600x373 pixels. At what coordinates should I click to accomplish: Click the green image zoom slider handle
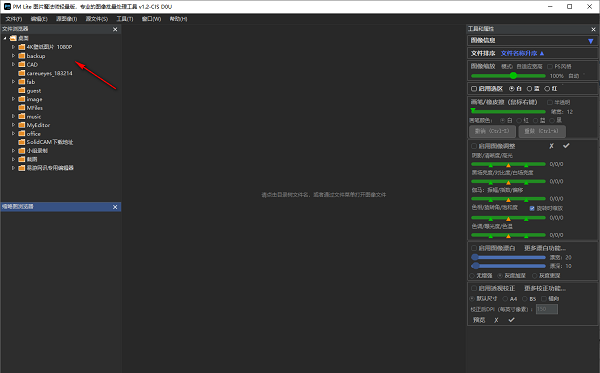(x=513, y=76)
